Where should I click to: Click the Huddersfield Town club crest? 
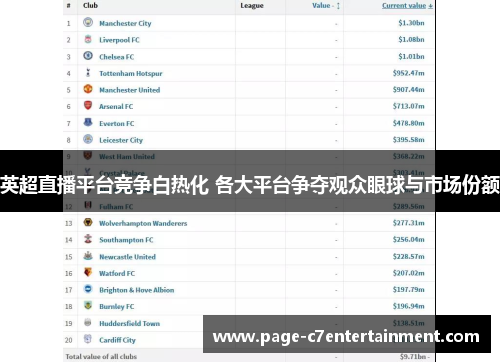click(x=88, y=322)
